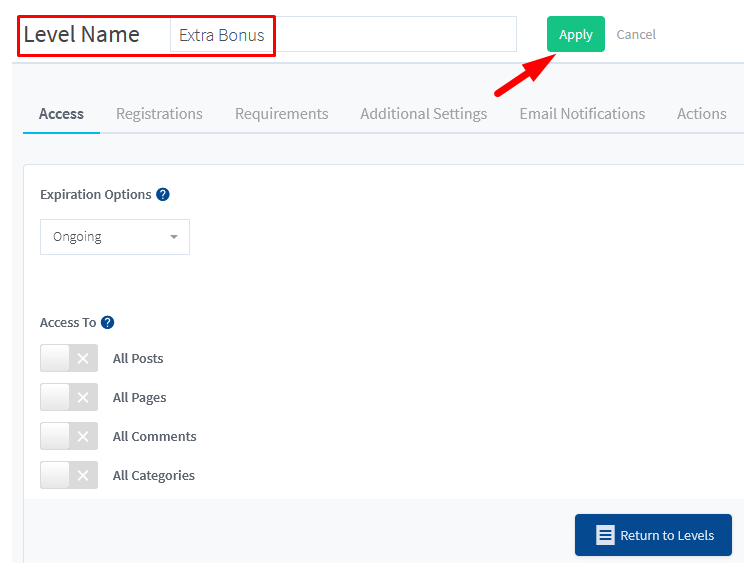Image resolution: width=744 pixels, height=576 pixels.
Task: Open the Actions tab
Action: coord(702,114)
